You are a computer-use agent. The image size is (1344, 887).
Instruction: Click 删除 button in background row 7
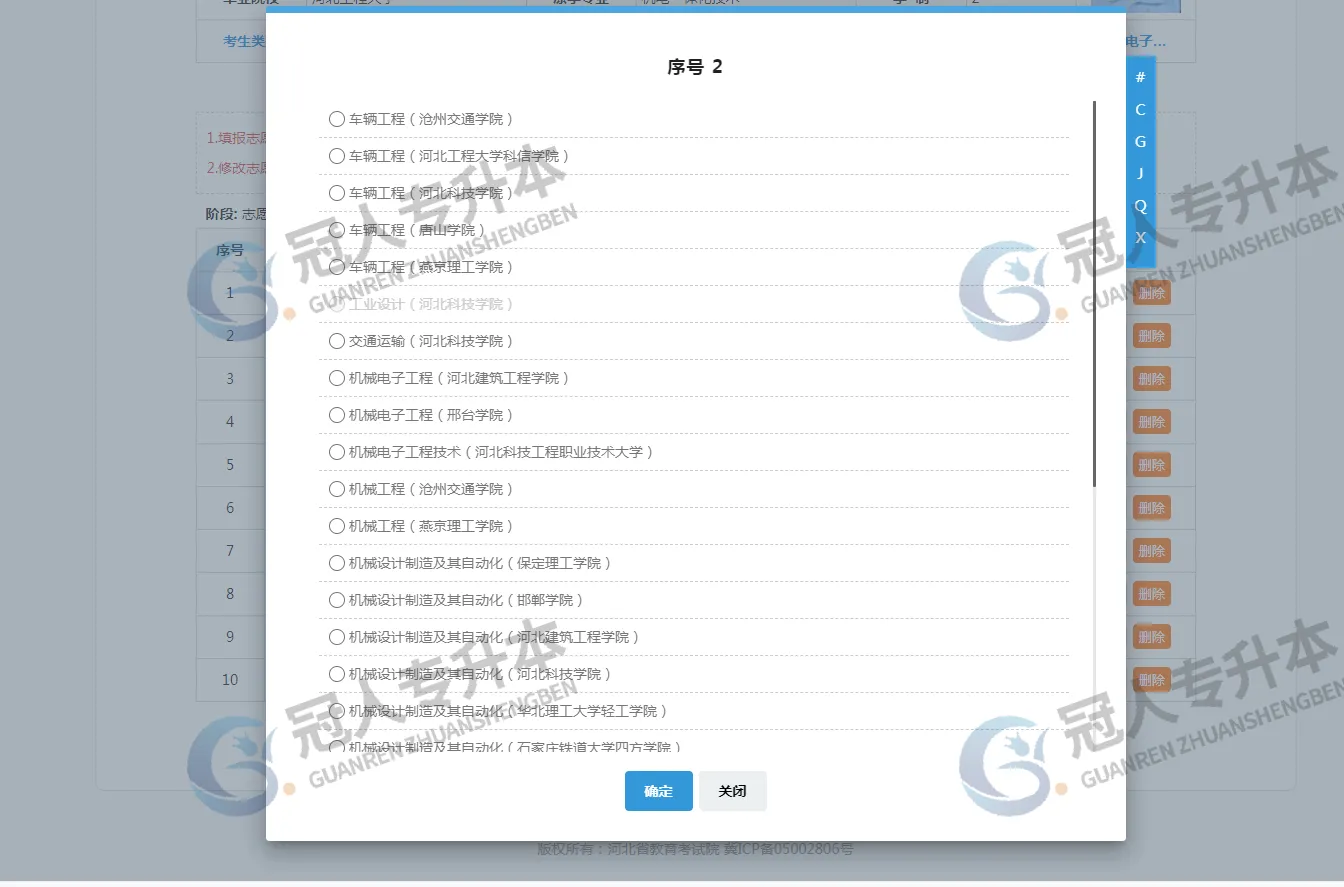pos(1152,551)
